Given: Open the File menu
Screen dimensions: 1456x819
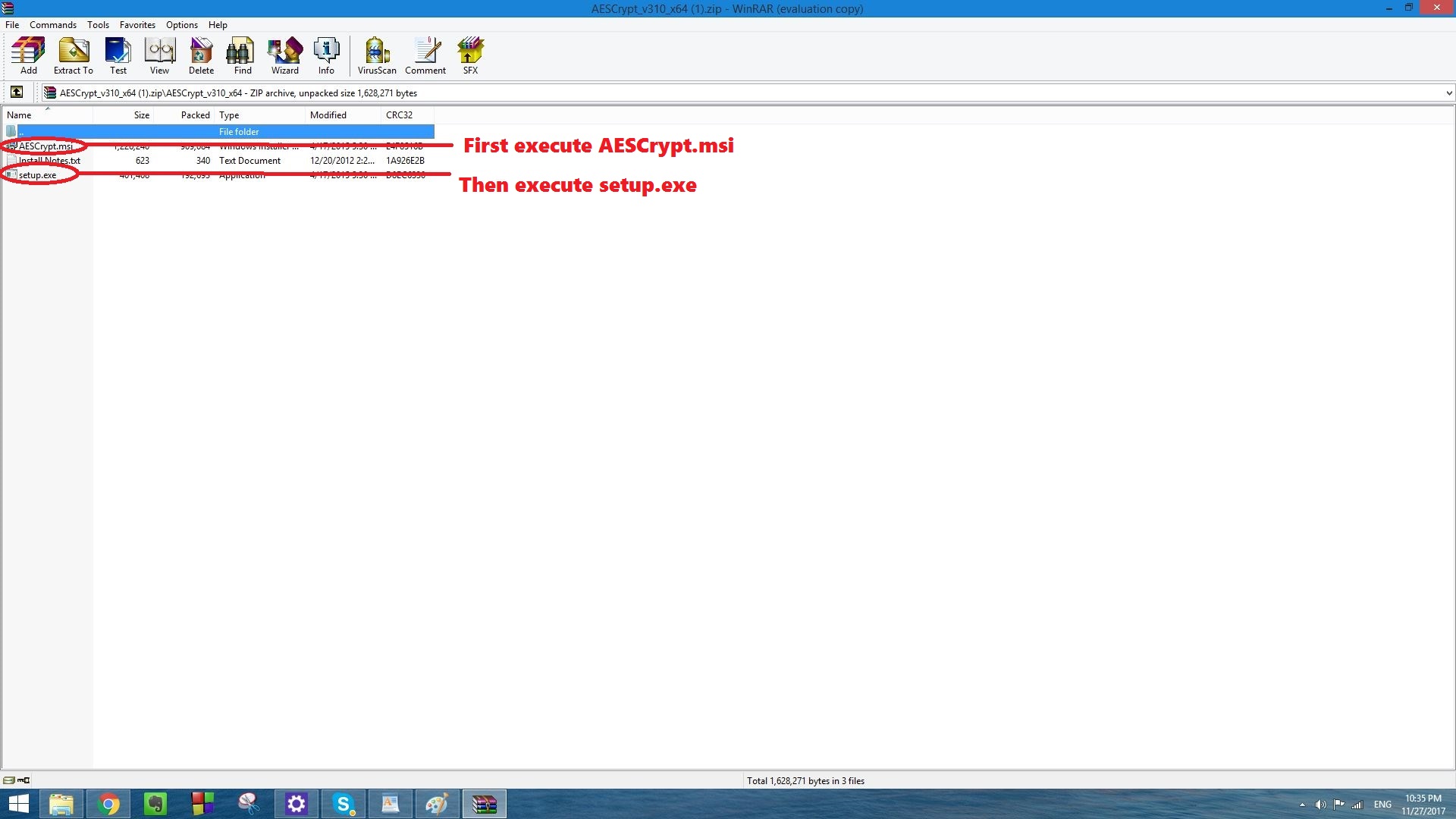Looking at the screenshot, I should click(x=12, y=24).
